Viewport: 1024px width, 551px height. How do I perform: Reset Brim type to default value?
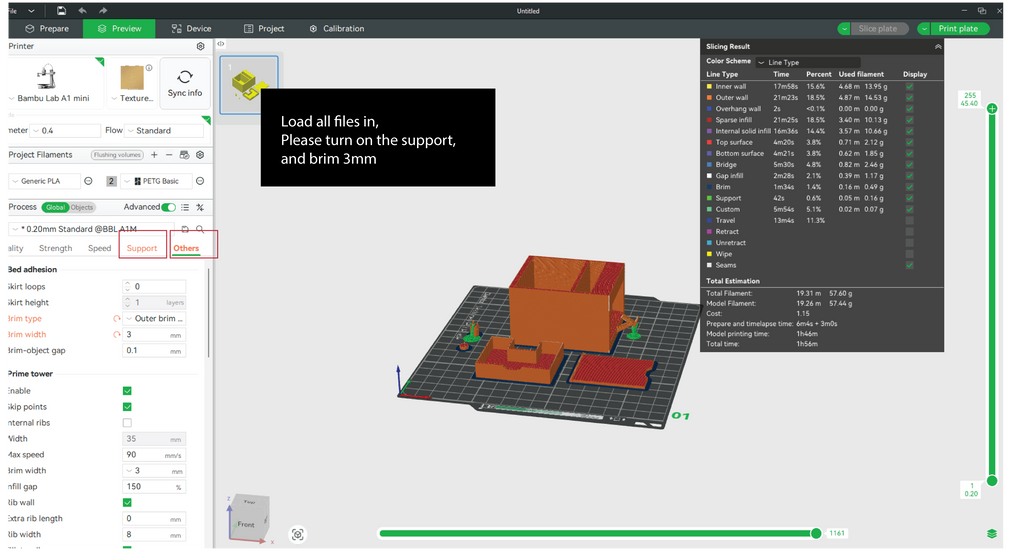(x=117, y=318)
